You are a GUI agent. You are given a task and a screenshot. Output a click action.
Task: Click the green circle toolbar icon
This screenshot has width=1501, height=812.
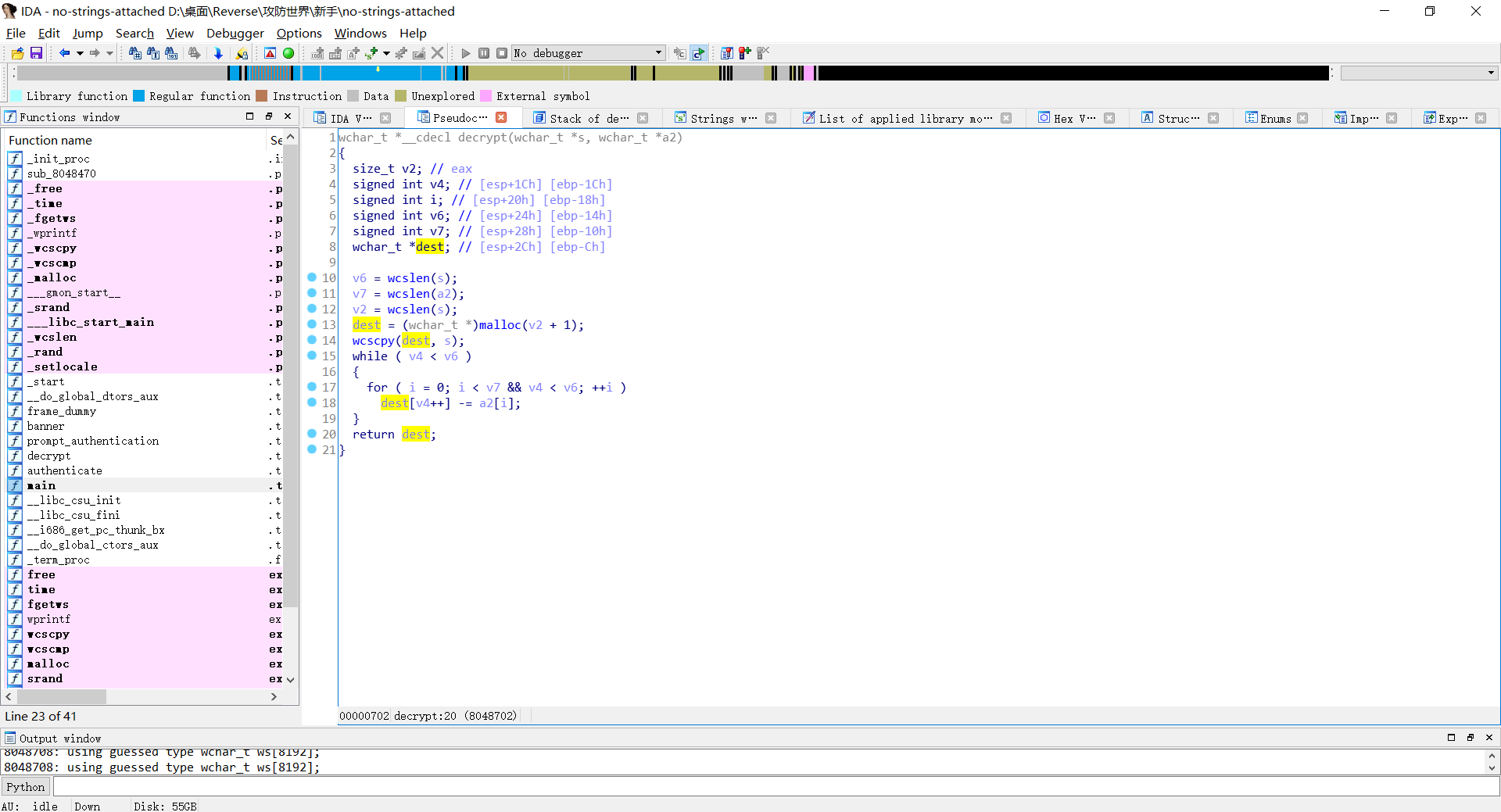point(288,53)
